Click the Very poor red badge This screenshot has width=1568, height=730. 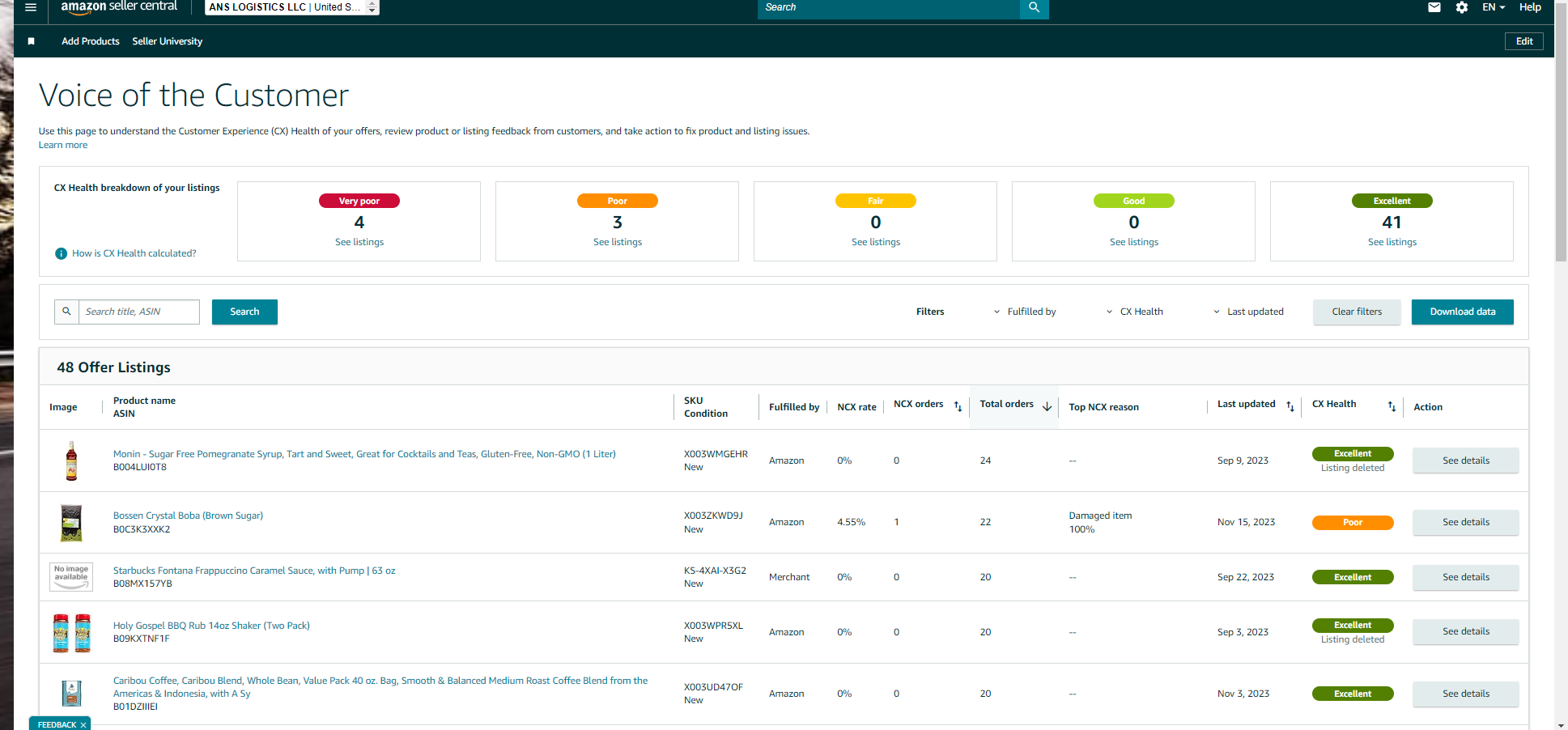[x=359, y=201]
